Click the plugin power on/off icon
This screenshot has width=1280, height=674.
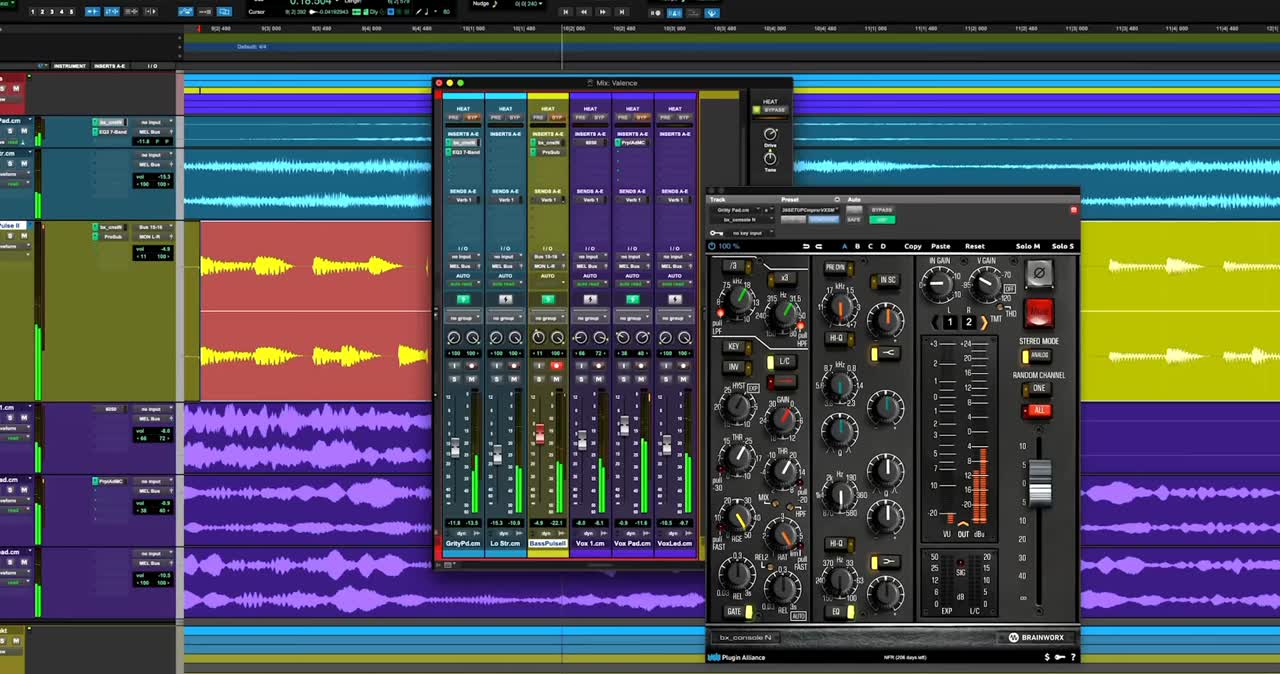coord(712,246)
